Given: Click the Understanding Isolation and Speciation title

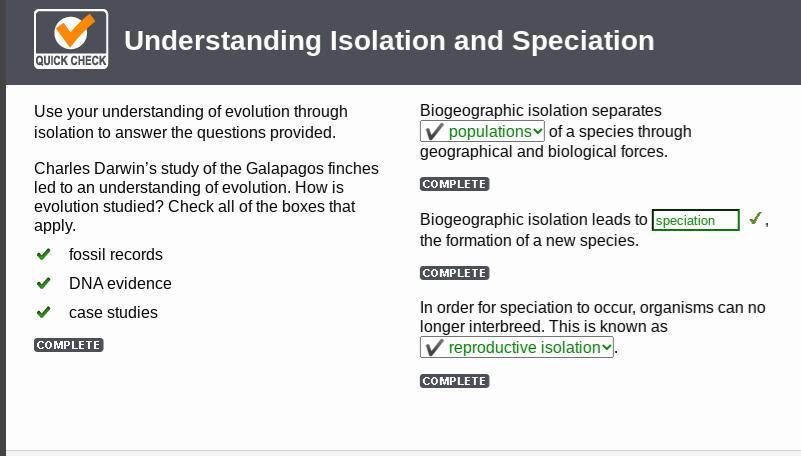Looking at the screenshot, I should tap(389, 41).
